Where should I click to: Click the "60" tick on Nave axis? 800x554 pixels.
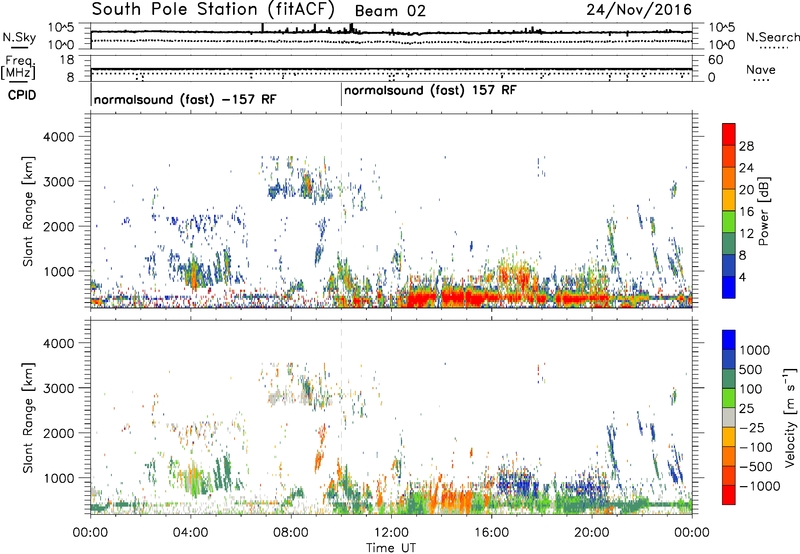(x=715, y=60)
